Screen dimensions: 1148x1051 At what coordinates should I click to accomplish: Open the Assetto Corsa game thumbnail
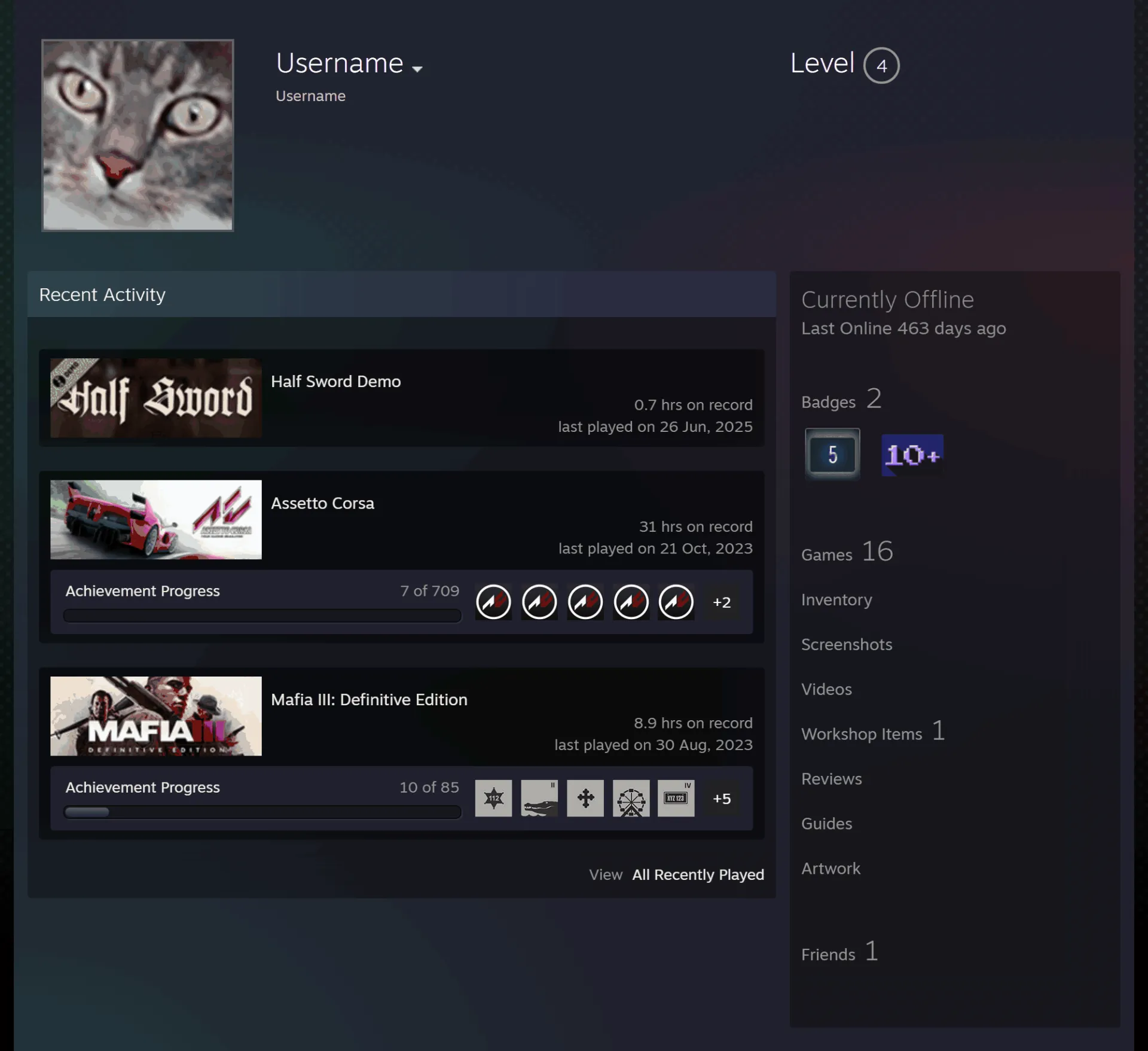[156, 520]
